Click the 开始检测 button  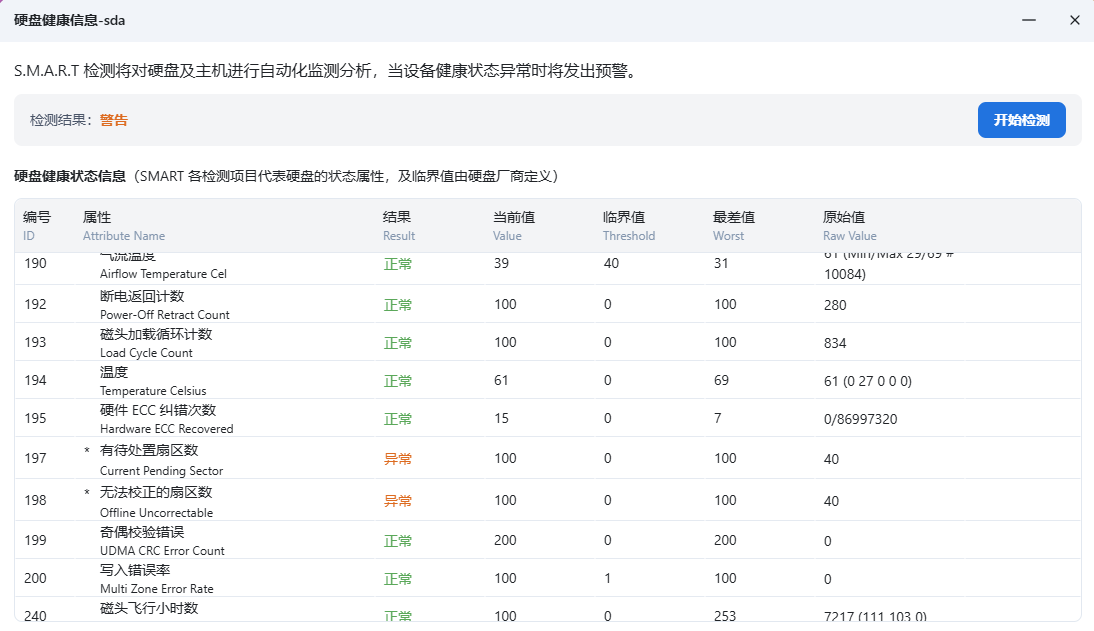click(1021, 120)
